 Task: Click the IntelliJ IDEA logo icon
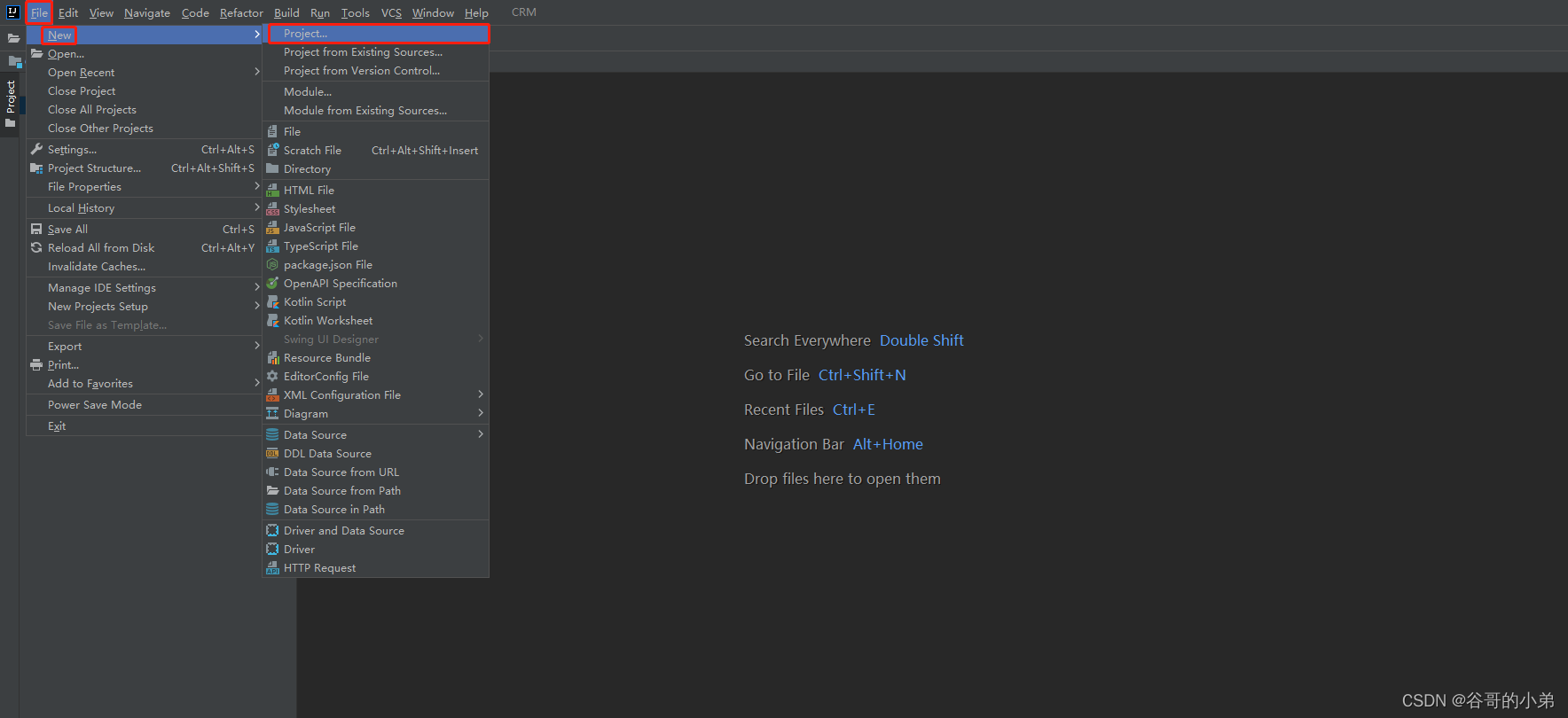(x=12, y=12)
